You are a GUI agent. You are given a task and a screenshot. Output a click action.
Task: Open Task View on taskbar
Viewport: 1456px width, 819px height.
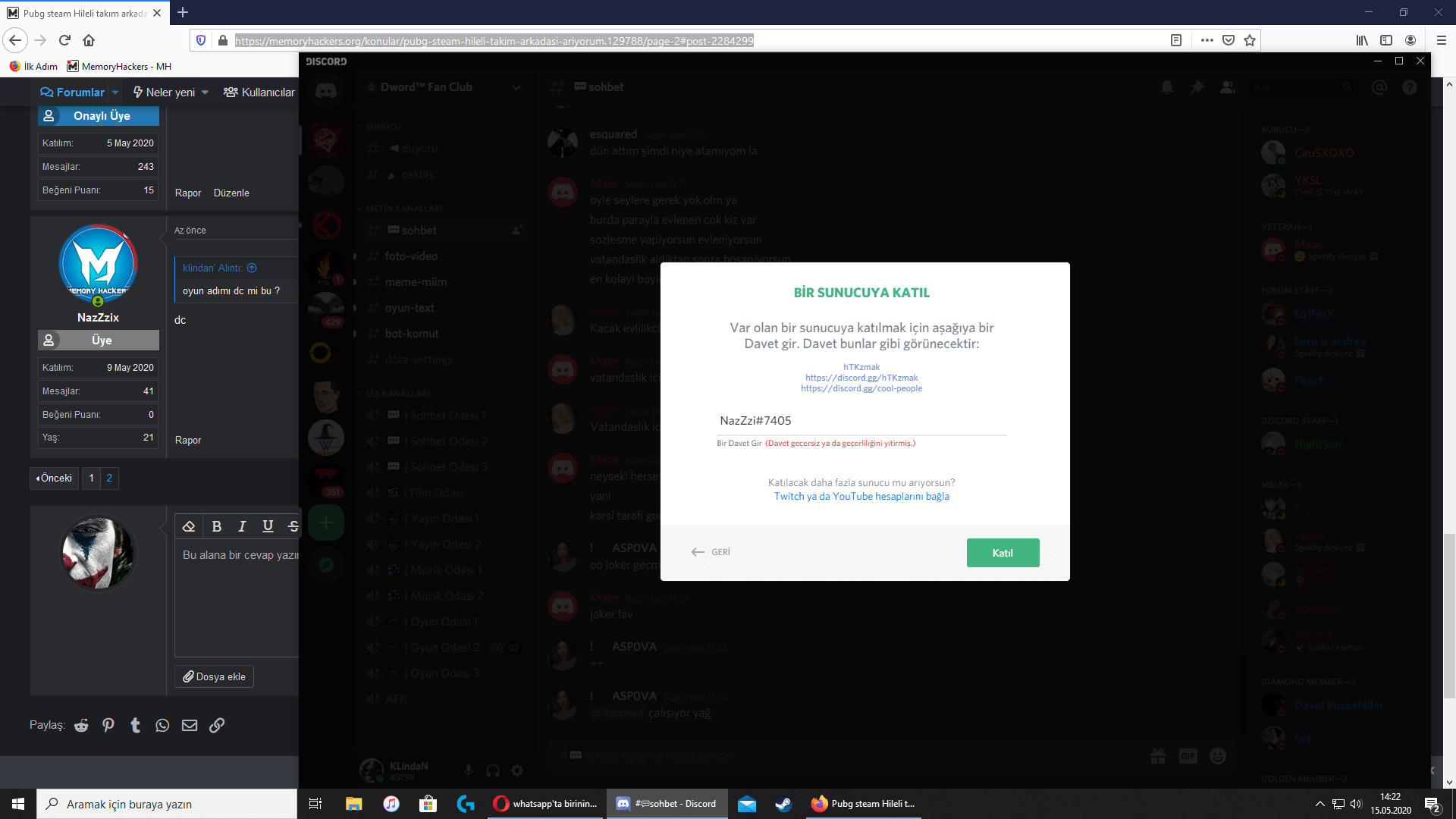(315, 804)
